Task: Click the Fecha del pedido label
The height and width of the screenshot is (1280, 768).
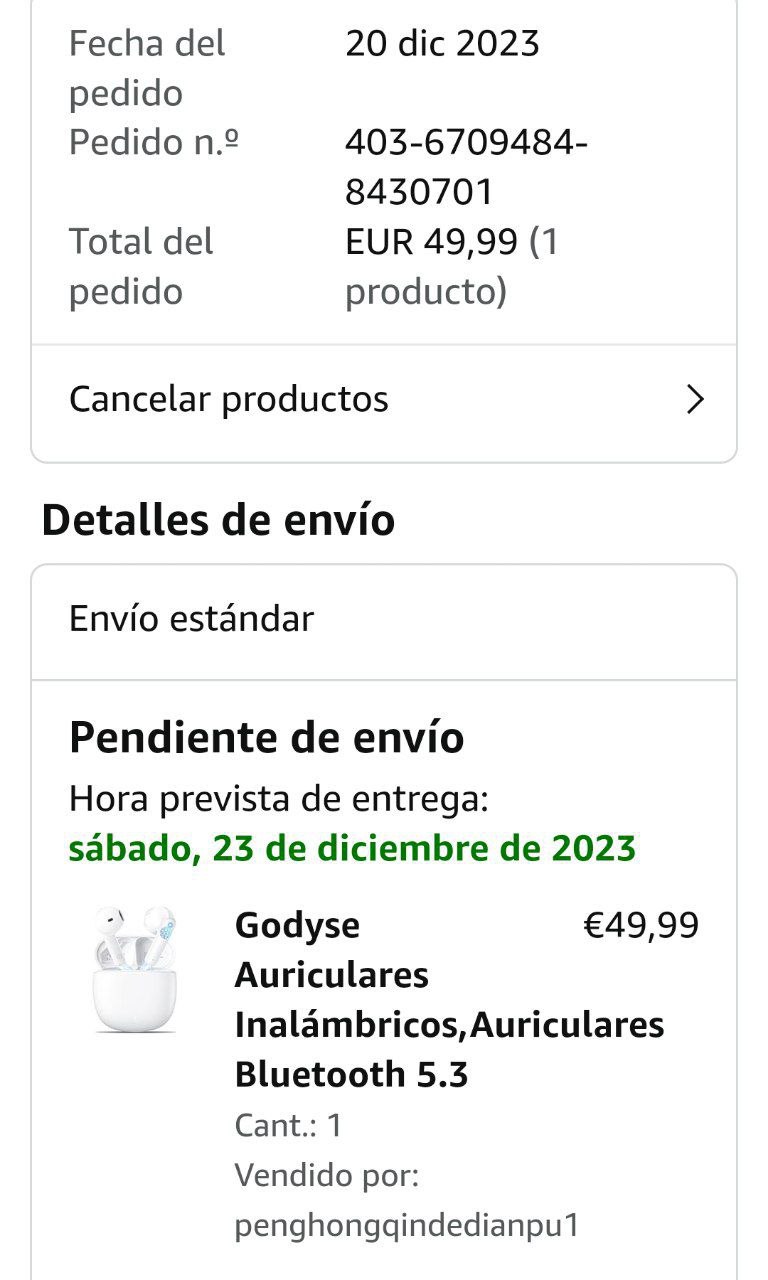Action: tap(147, 68)
